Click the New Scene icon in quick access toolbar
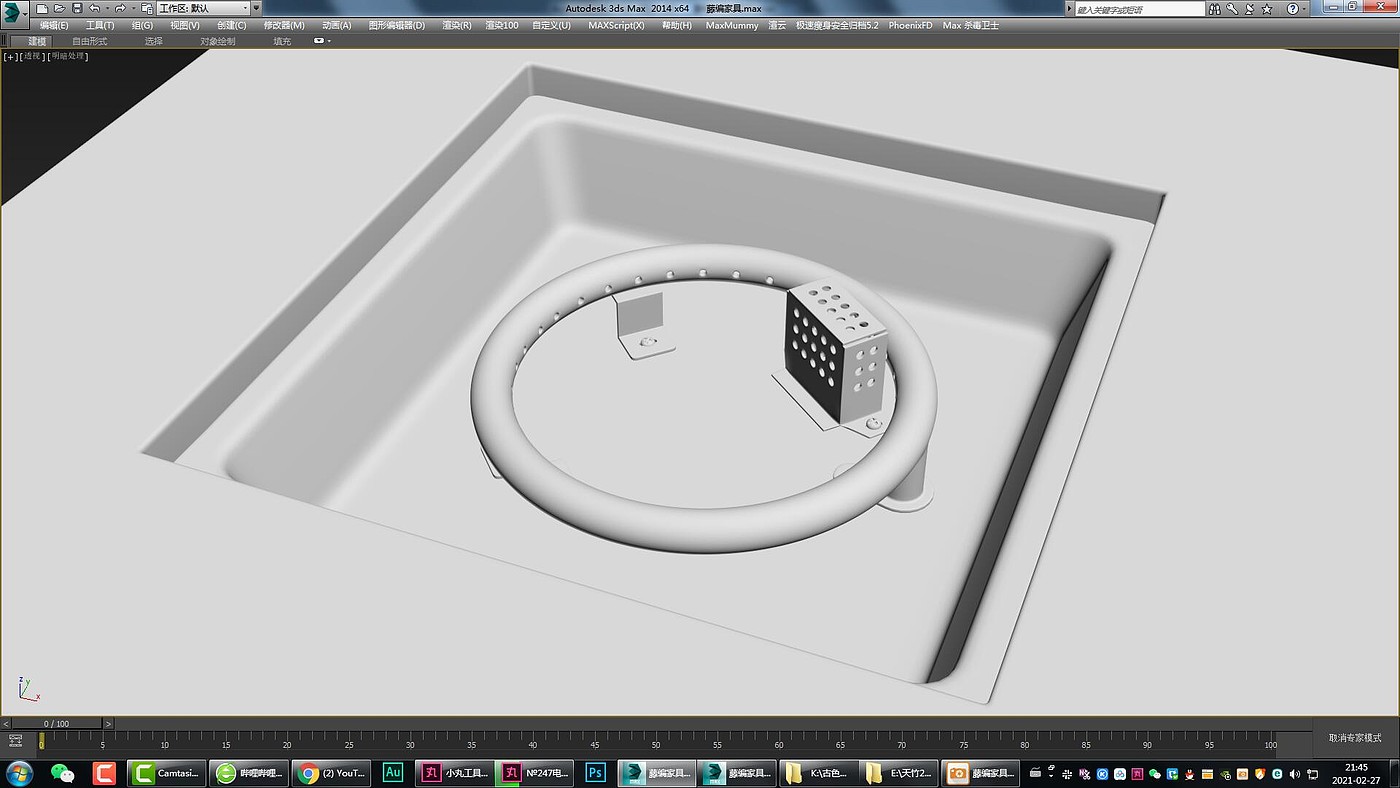Screen dimensions: 1400x788 pyautogui.click(x=42, y=8)
